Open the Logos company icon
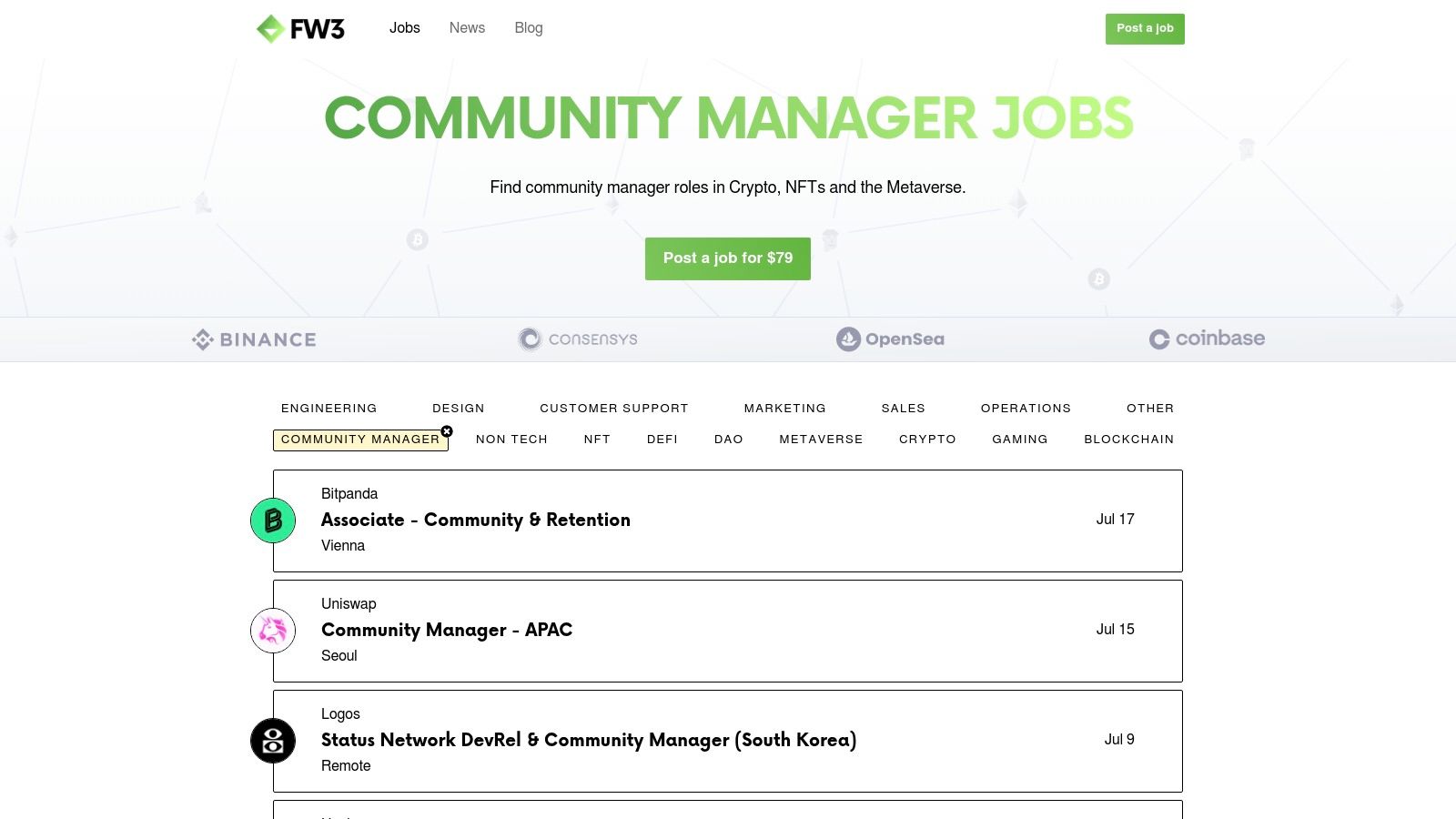 click(273, 741)
